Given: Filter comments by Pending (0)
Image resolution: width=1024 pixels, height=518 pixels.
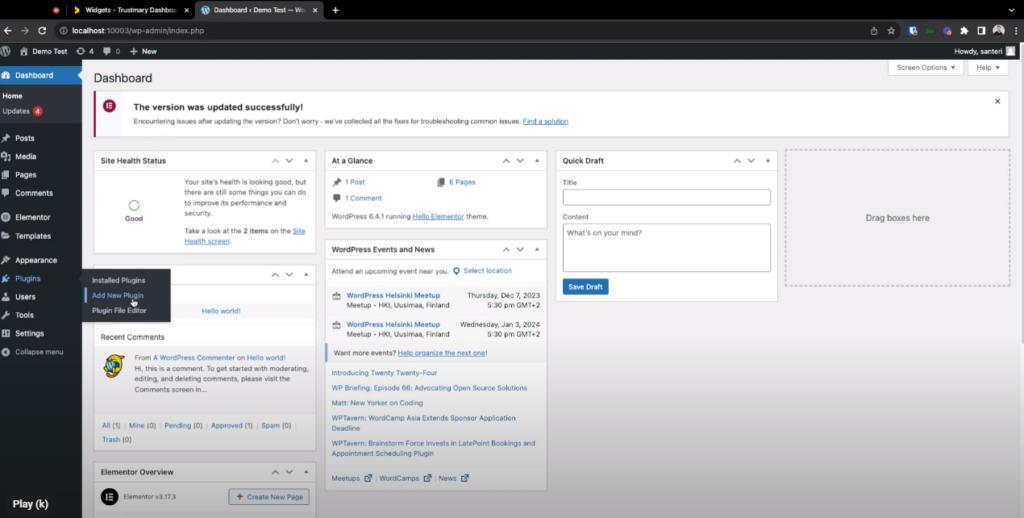Looking at the screenshot, I should pos(183,425).
